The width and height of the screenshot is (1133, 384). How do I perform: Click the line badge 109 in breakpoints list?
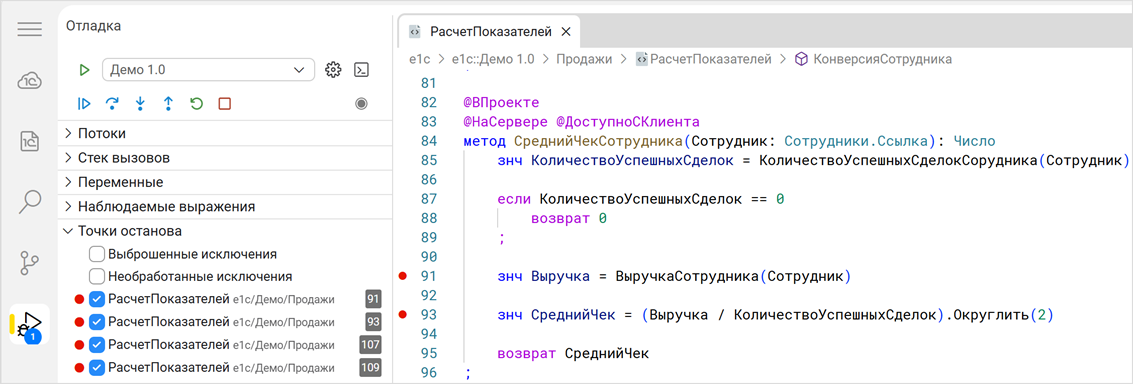pyautogui.click(x=370, y=367)
